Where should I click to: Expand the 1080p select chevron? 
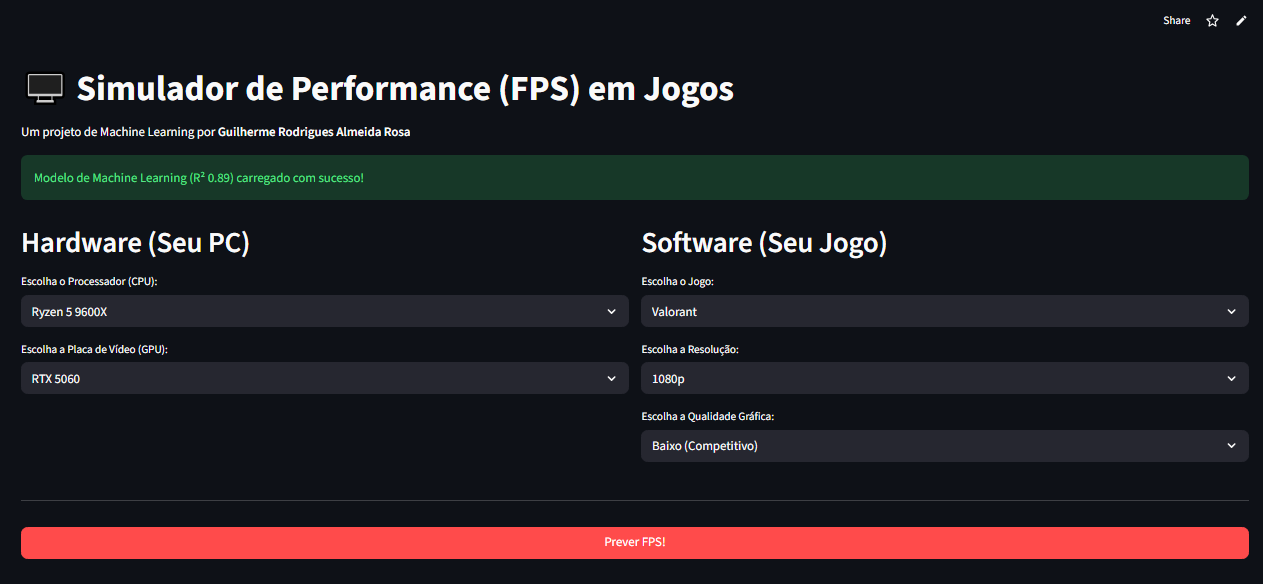click(1231, 378)
